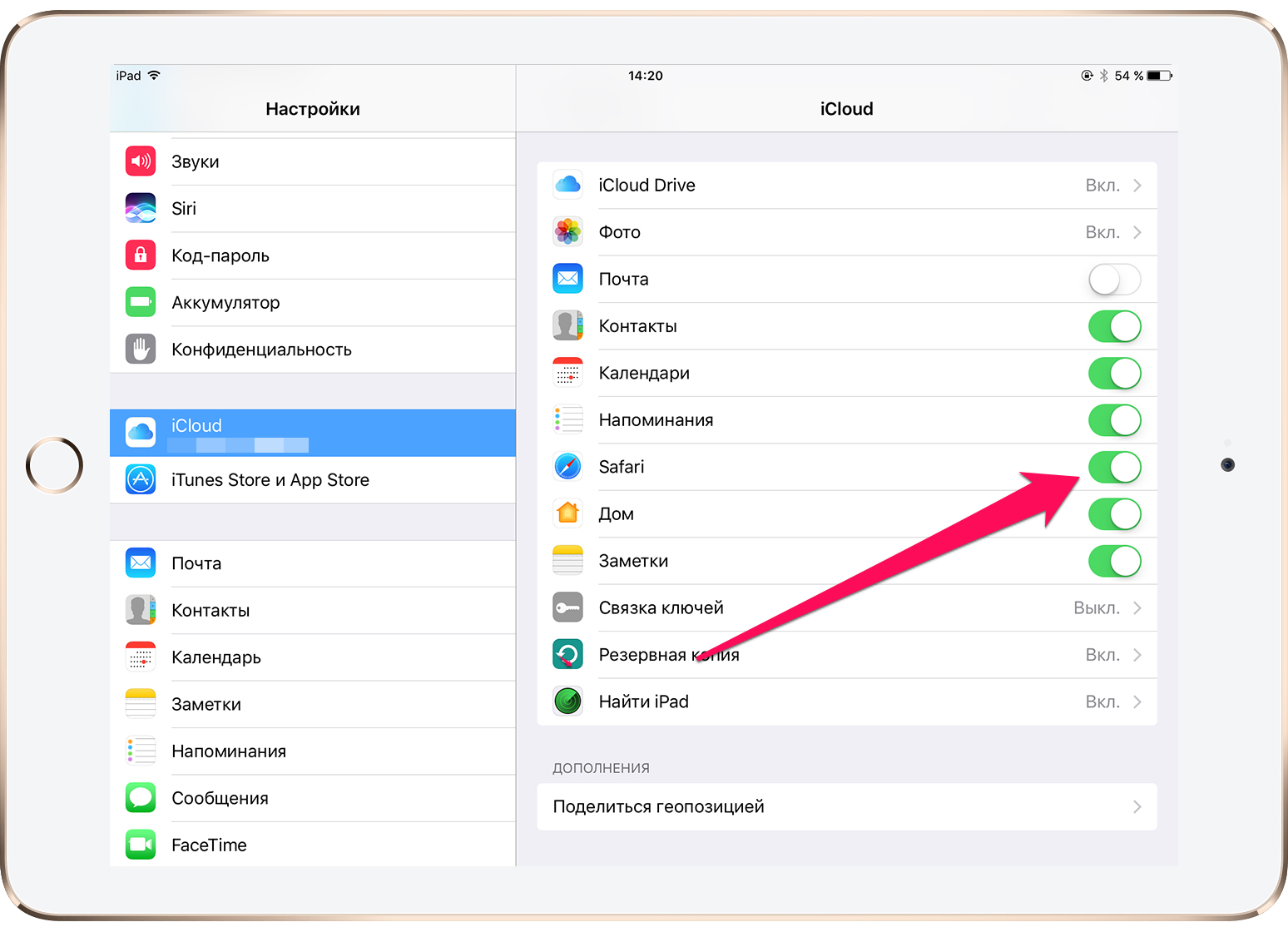Image resolution: width=1288 pixels, height=932 pixels.
Task: Tap the Mail envelope icon in sidebar
Action: (x=141, y=563)
